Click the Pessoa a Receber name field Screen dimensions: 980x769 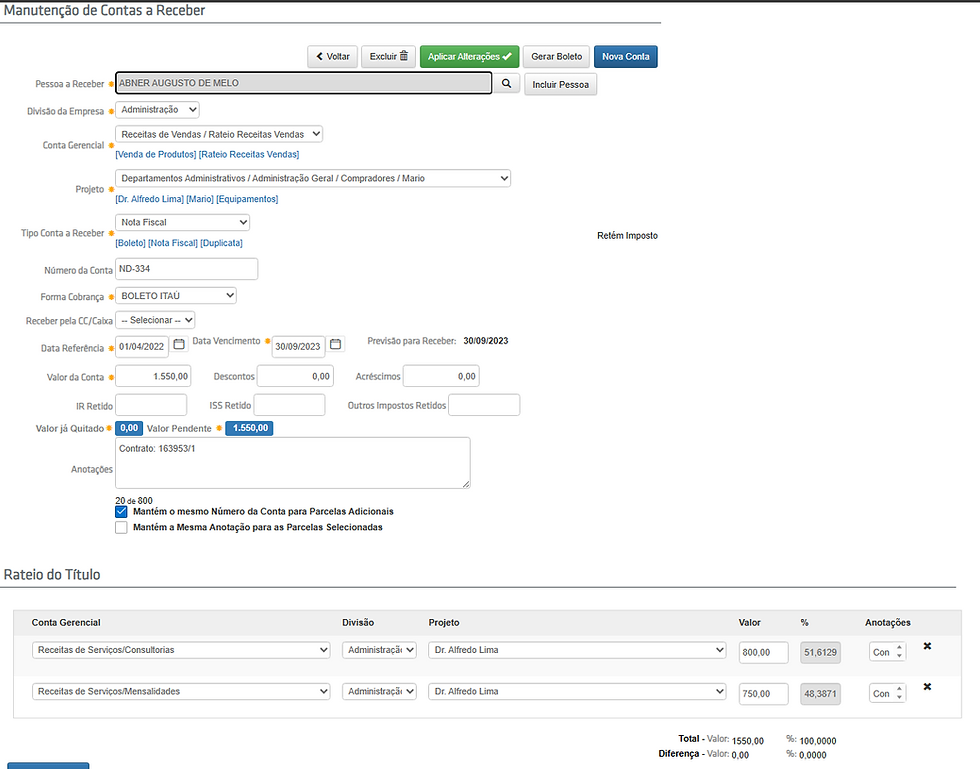click(304, 83)
